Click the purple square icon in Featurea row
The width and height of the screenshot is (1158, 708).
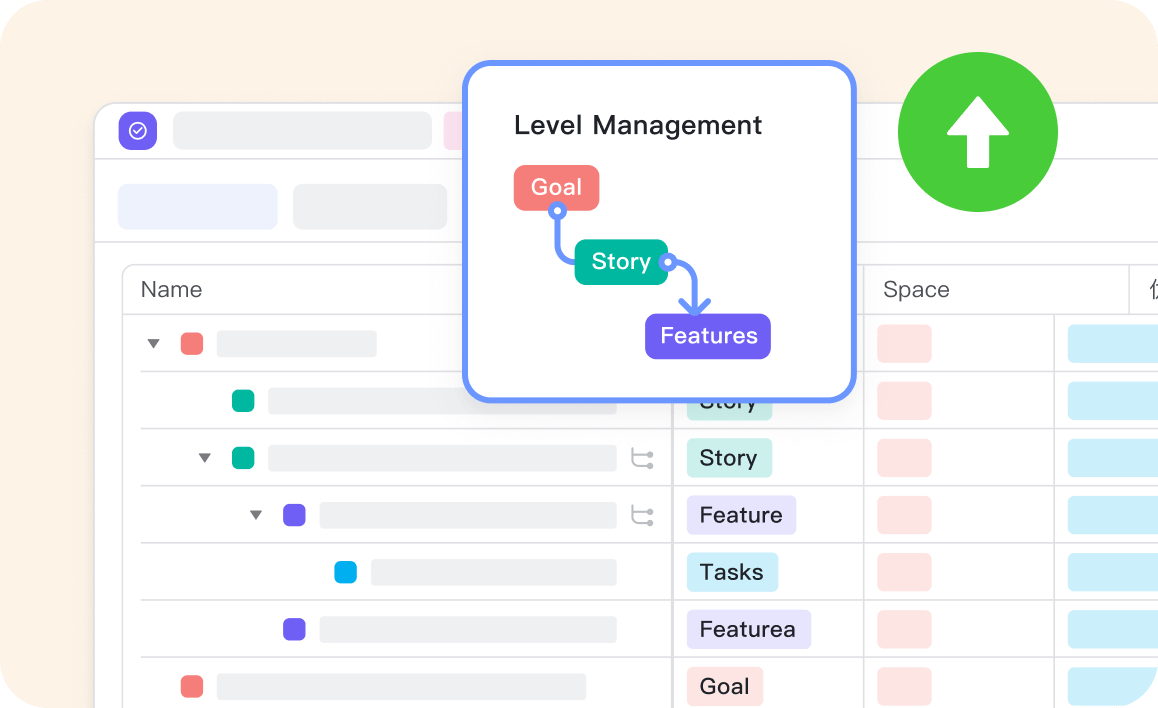pos(294,630)
